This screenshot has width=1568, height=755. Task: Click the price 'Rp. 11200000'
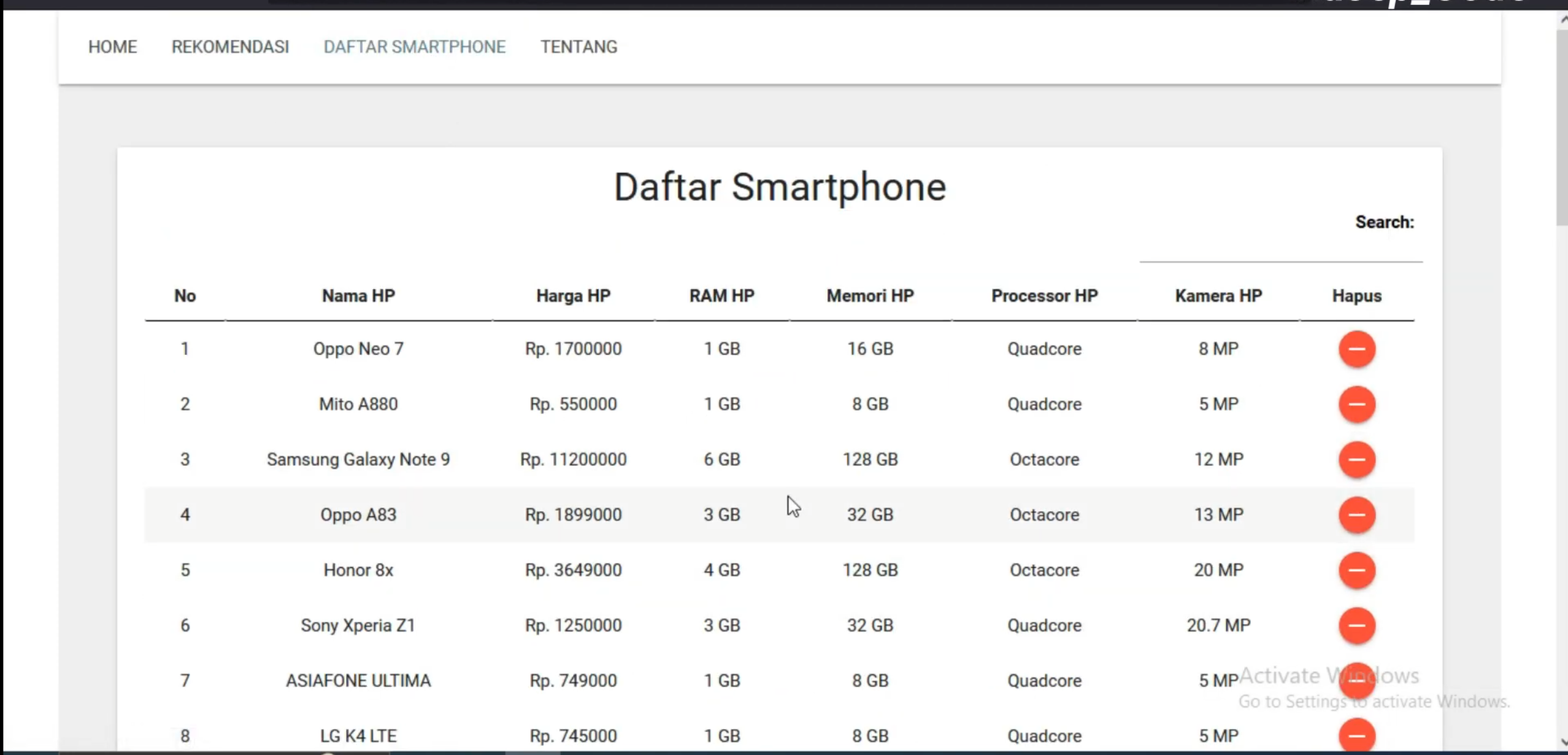click(x=573, y=459)
